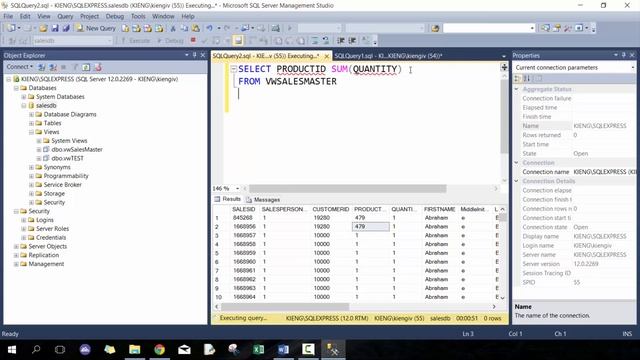The height and width of the screenshot is (360, 640).
Task: Click the FIRSTNAME column header
Action: [x=440, y=209]
